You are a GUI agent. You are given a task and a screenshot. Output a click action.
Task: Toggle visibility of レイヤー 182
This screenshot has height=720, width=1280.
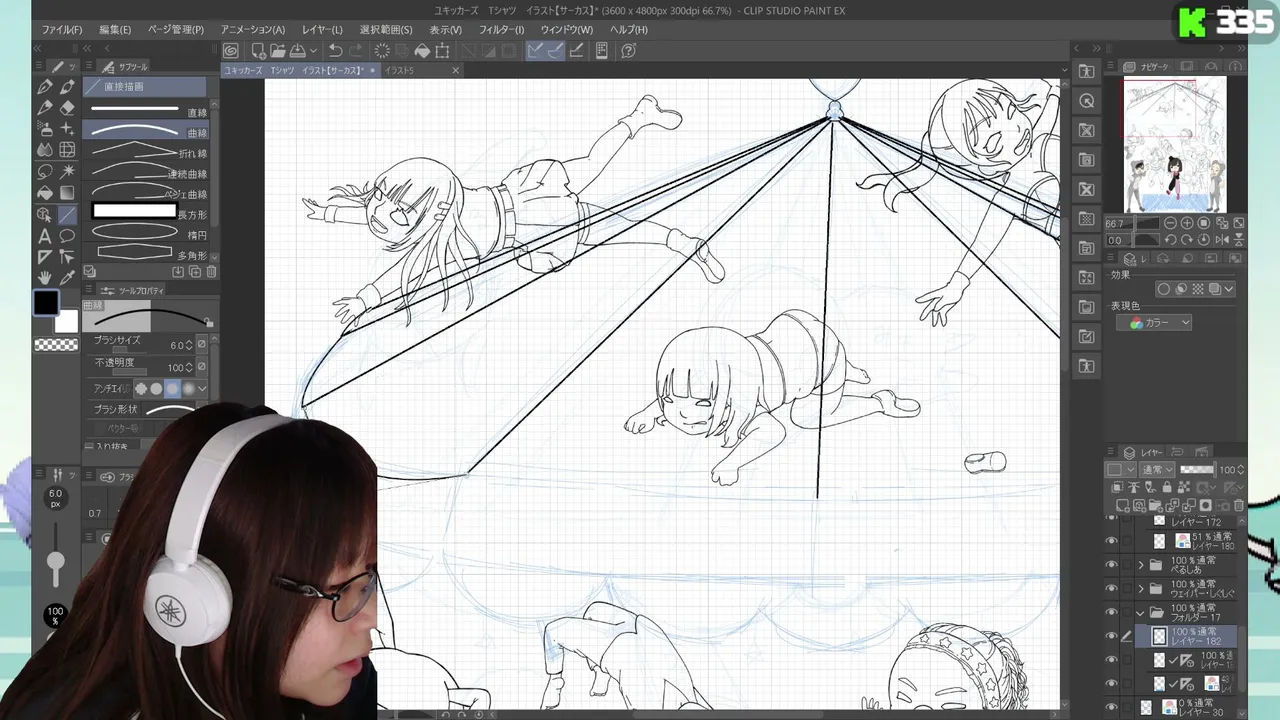coord(1111,636)
